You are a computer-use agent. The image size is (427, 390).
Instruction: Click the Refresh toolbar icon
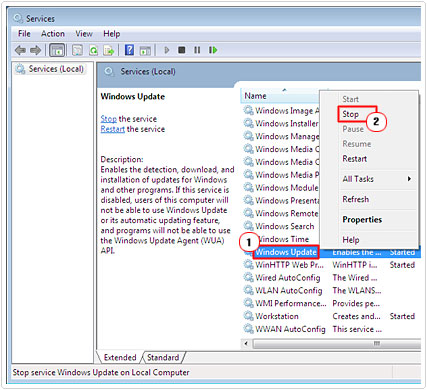[94, 50]
